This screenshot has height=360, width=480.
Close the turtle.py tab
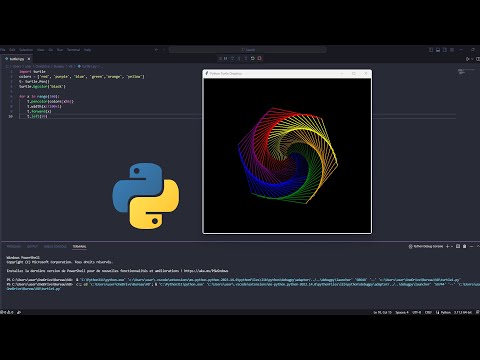coord(29,59)
